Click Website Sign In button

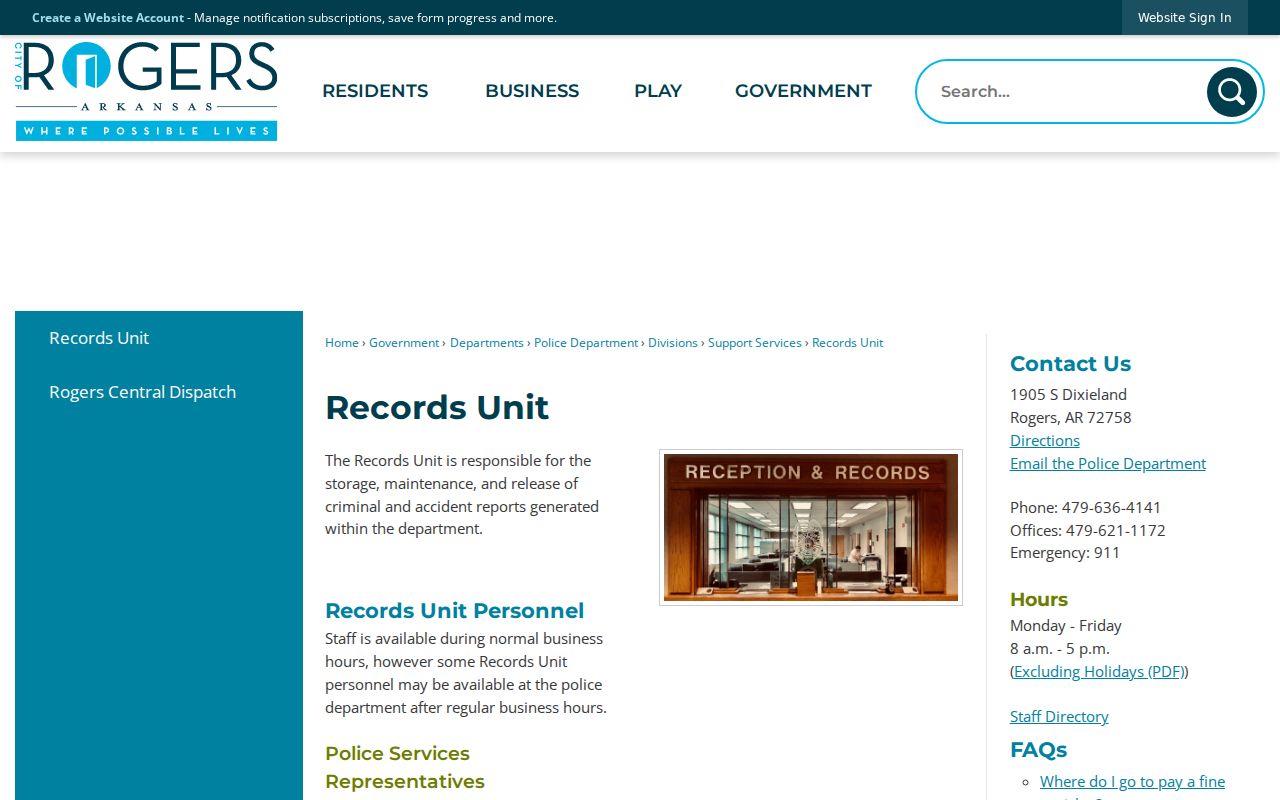click(x=1185, y=17)
